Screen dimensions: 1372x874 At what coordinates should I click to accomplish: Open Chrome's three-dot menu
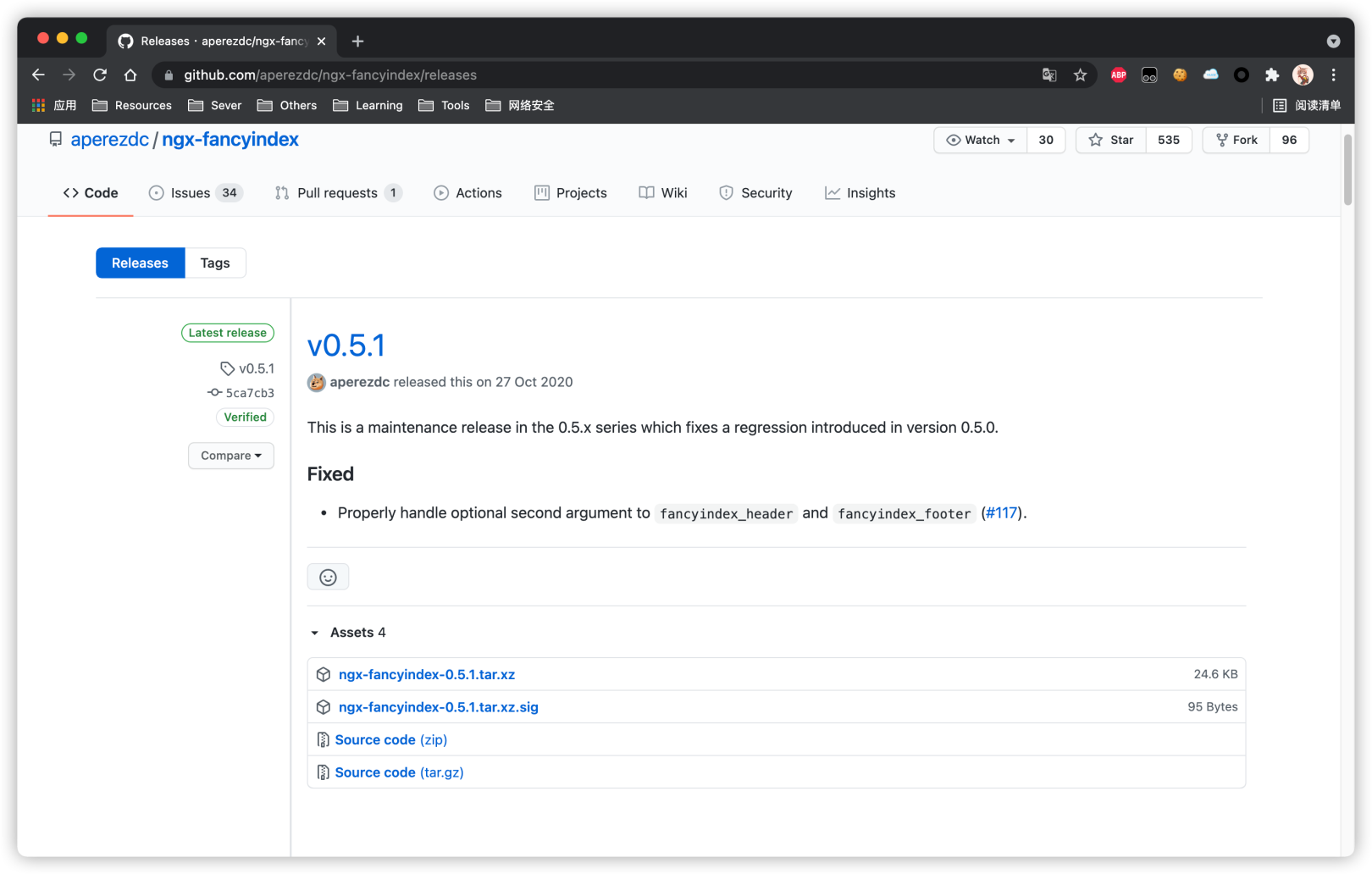tap(1332, 75)
